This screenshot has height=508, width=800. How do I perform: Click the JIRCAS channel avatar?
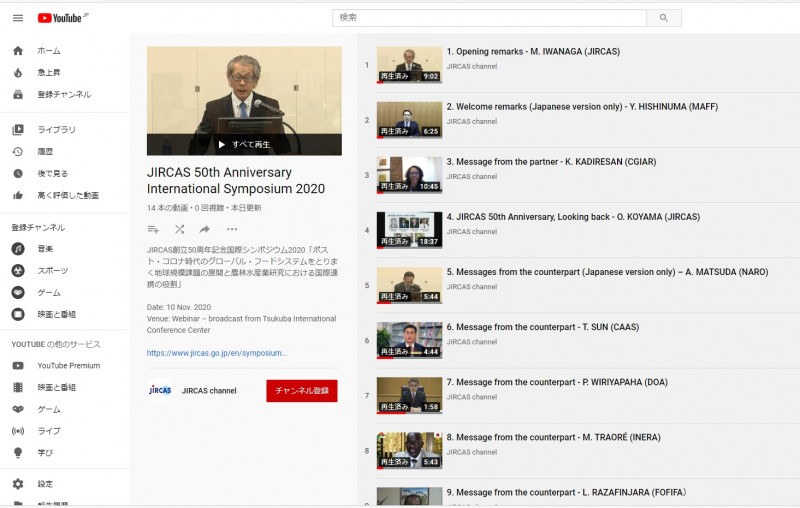(160, 391)
